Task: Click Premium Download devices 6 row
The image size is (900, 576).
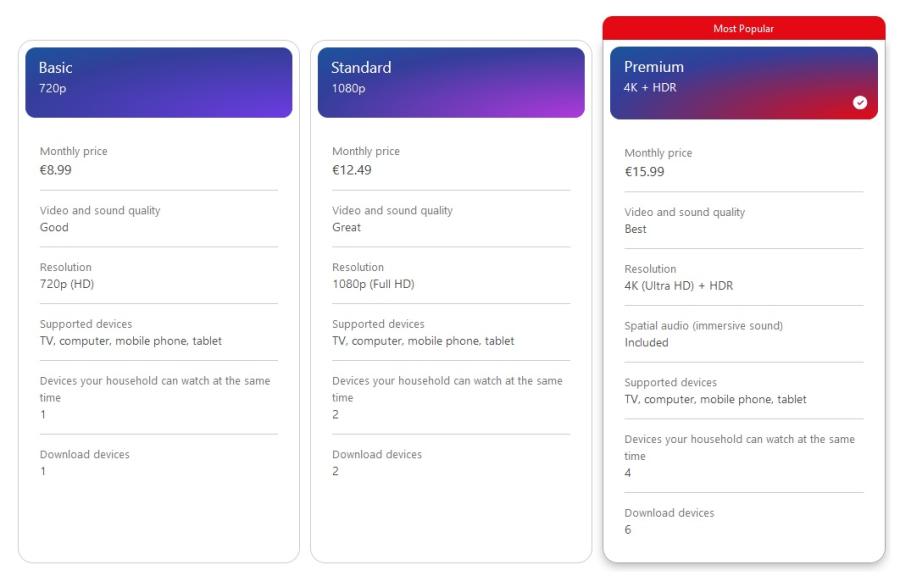Action: pos(743,521)
